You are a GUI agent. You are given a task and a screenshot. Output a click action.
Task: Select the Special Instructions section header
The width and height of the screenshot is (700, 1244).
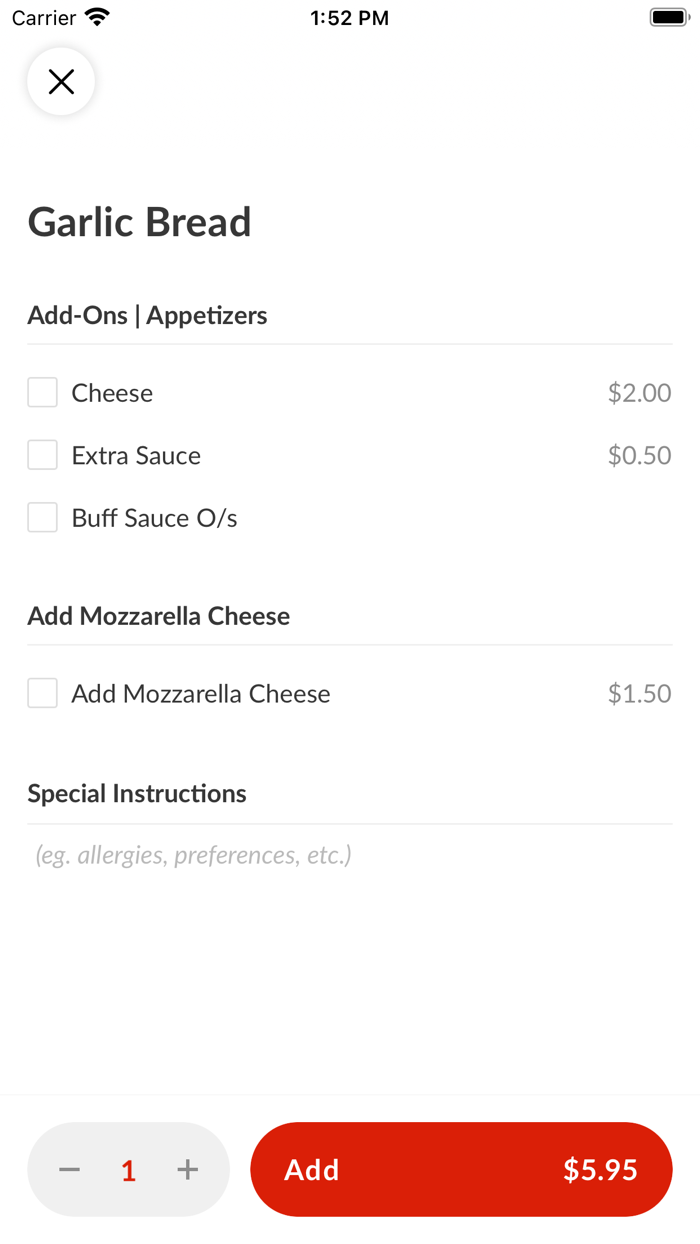pos(136,793)
